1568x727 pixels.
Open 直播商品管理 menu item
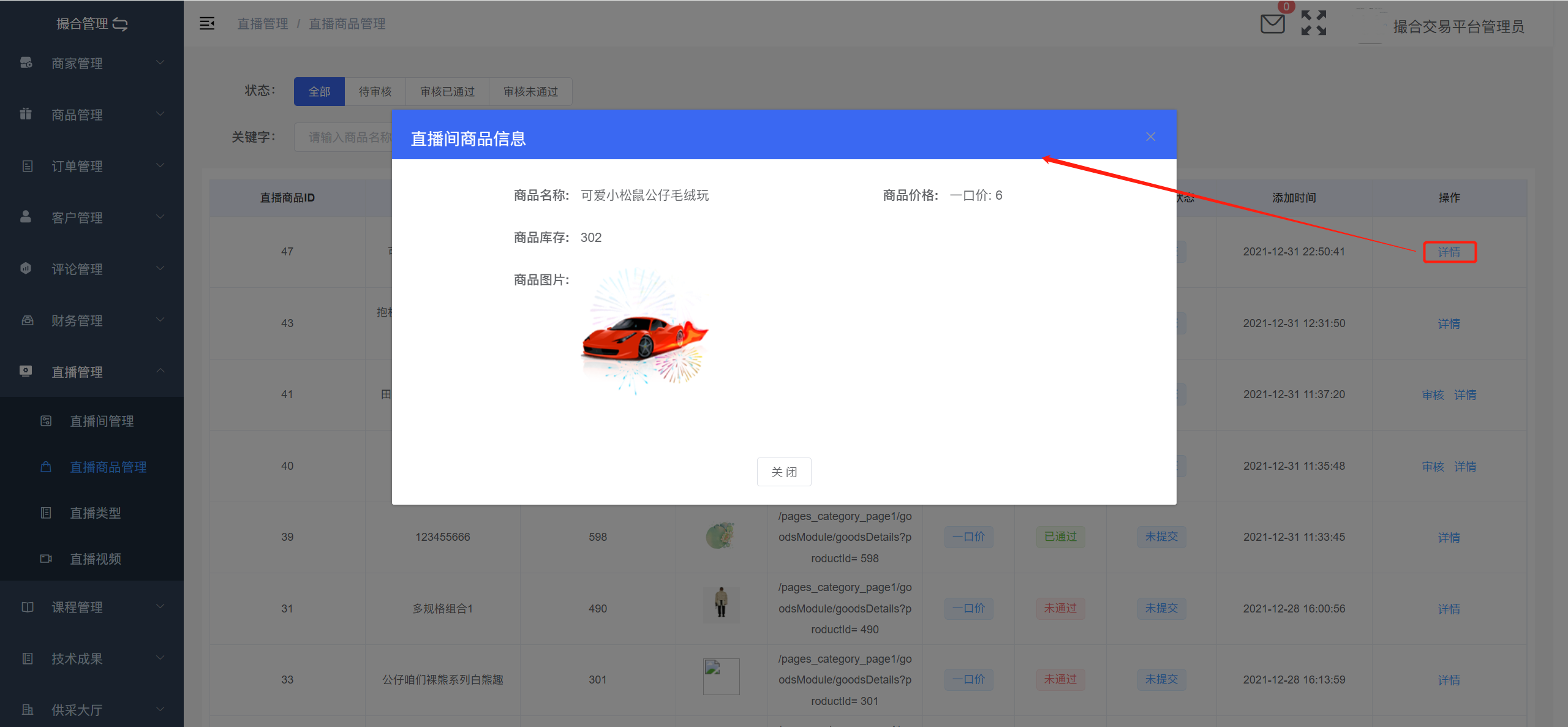(x=92, y=467)
